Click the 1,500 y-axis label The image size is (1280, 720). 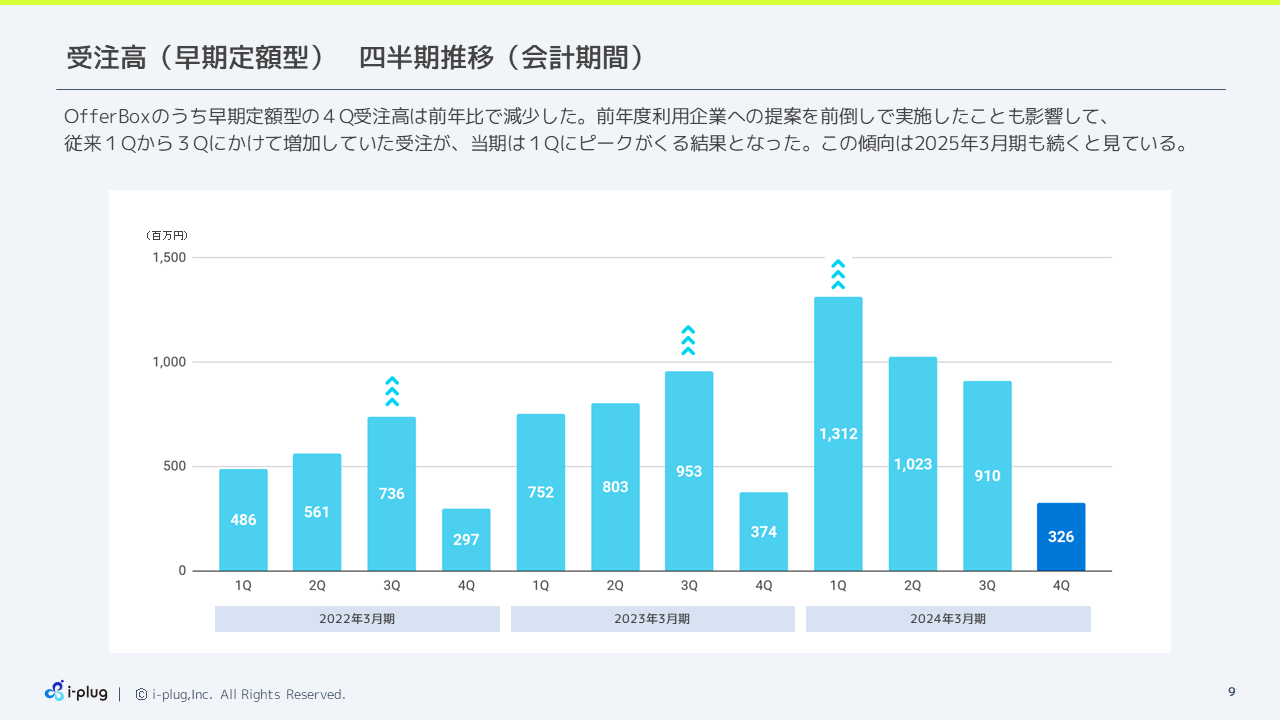point(169,257)
